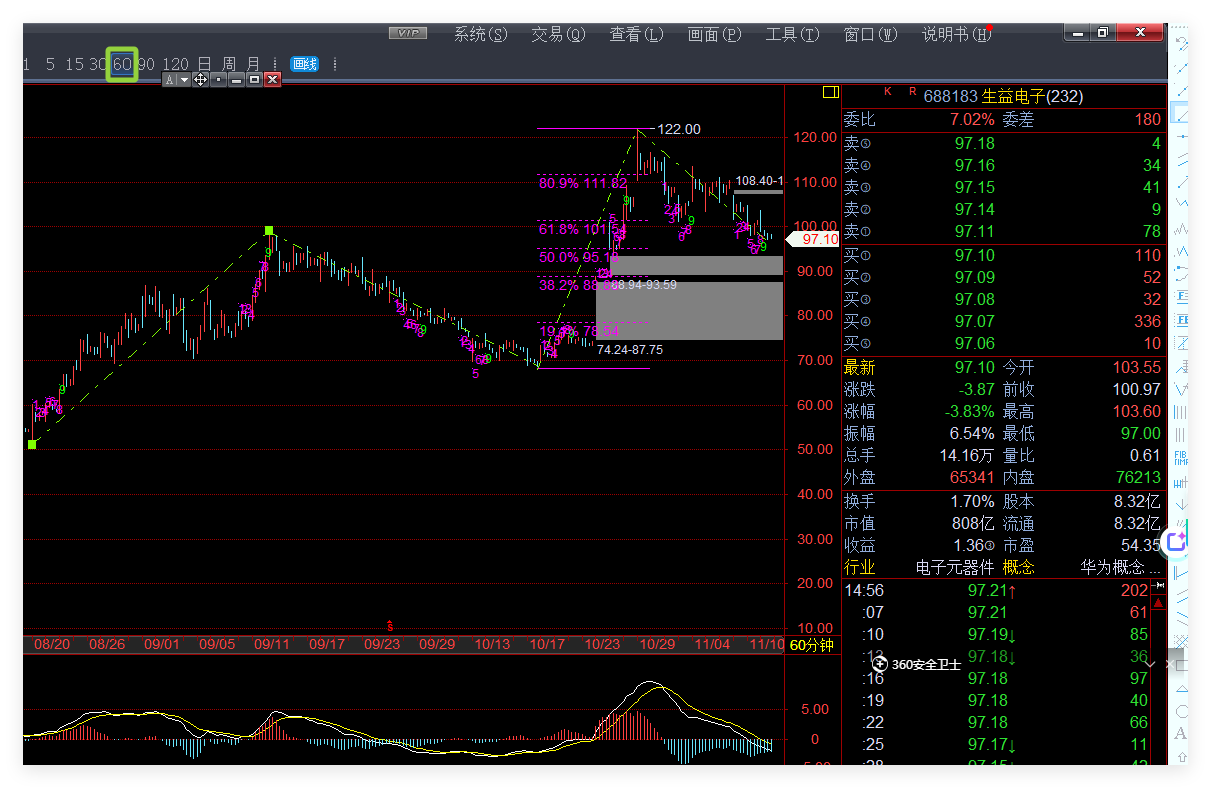
Task: Click the up arrow marker tool
Action: (x=1182, y=757)
